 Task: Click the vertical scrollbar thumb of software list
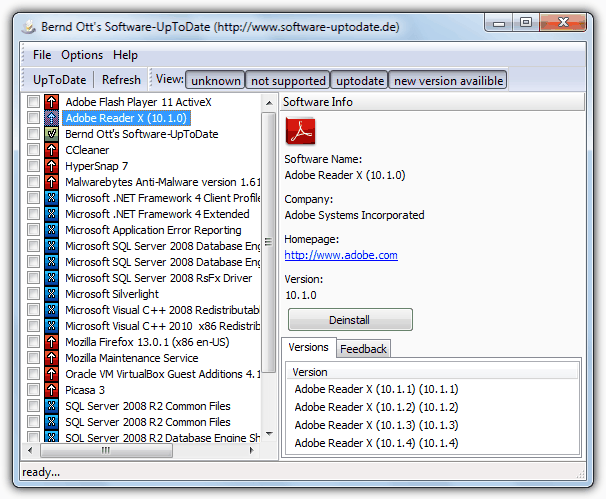pos(269,242)
